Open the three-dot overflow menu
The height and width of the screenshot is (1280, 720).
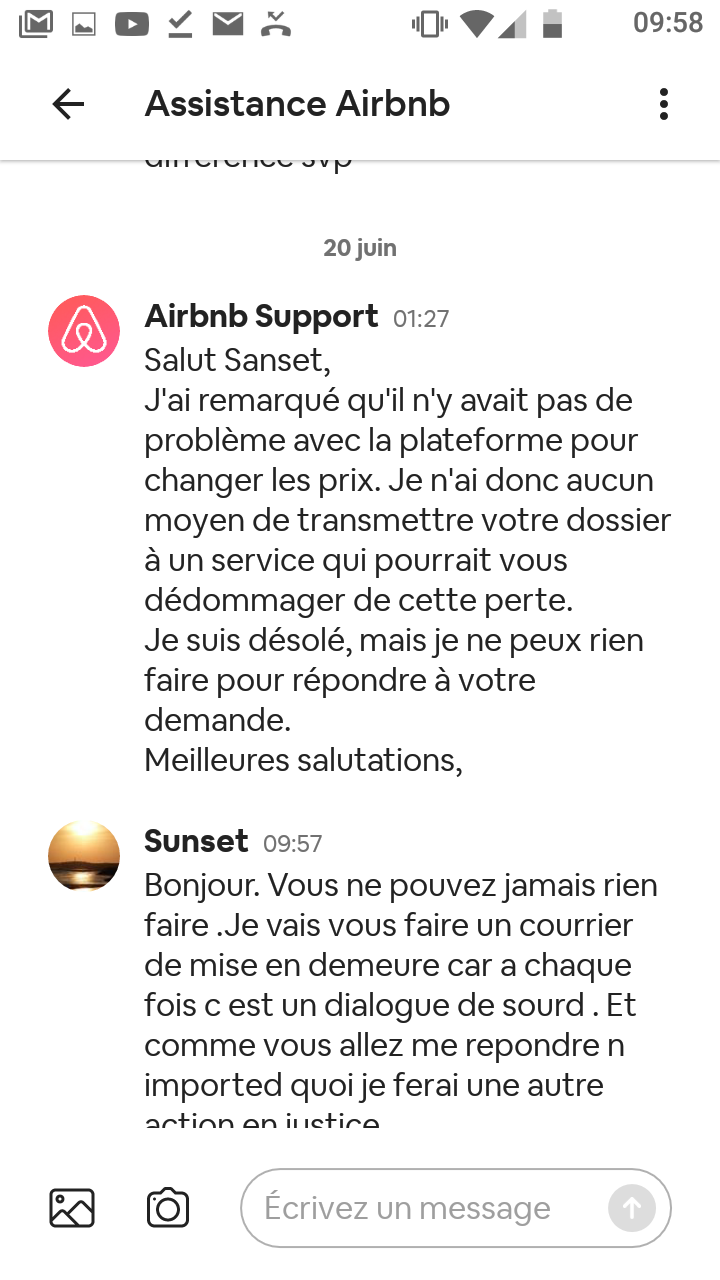pyautogui.click(x=663, y=104)
